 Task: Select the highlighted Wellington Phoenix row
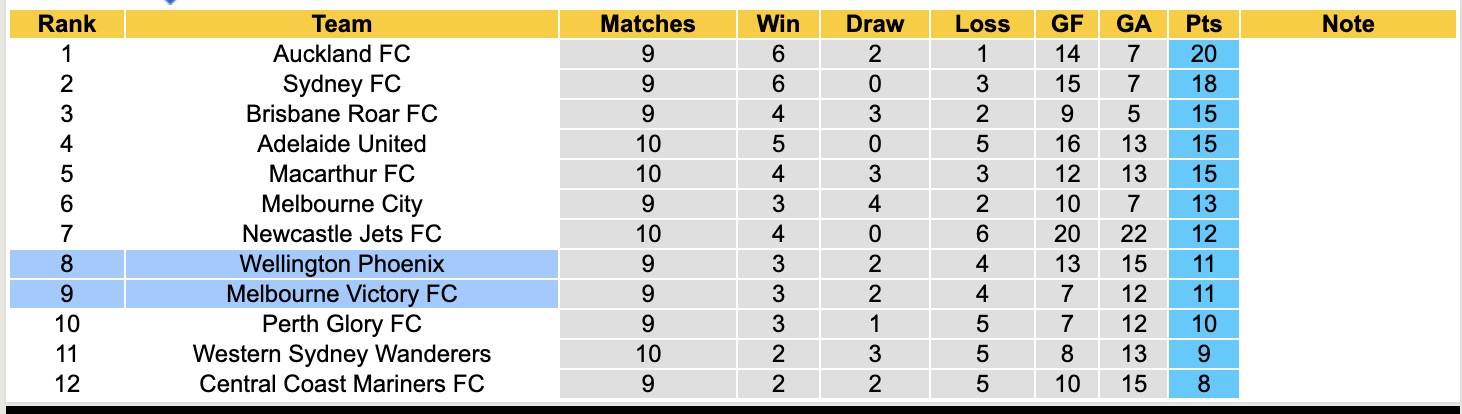point(733,264)
